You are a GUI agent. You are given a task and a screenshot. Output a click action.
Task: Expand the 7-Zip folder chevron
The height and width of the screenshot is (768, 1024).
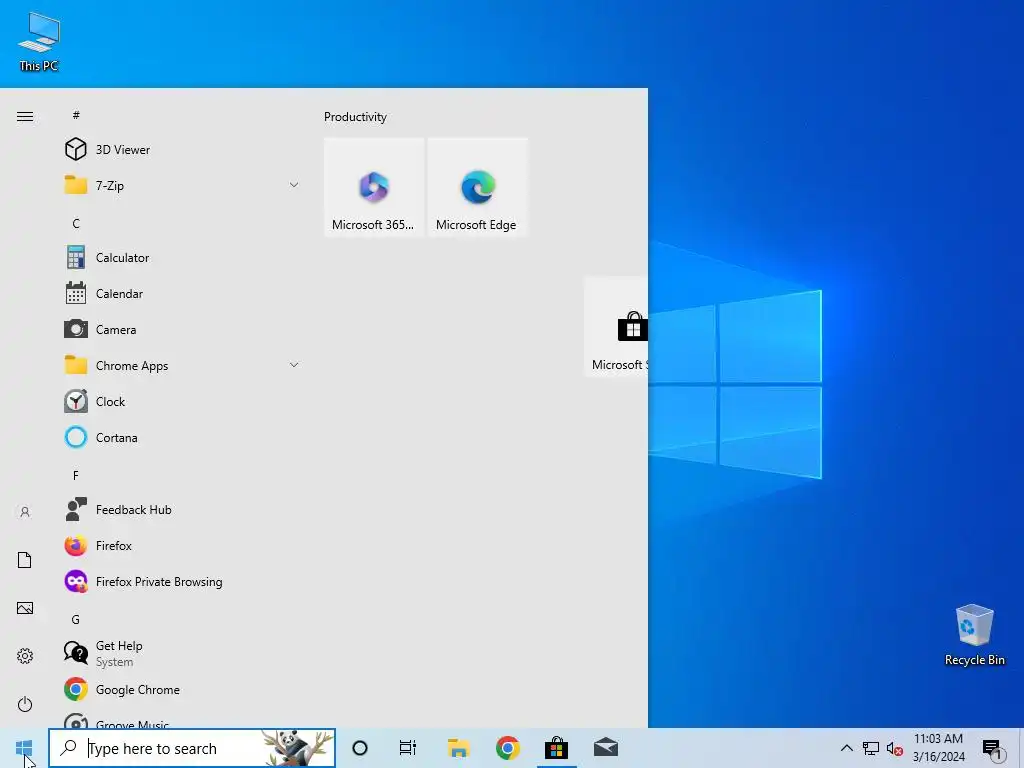294,185
